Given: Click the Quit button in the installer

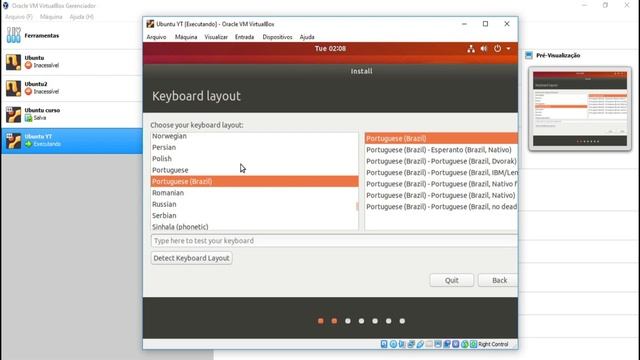Looking at the screenshot, I should click(x=452, y=280).
